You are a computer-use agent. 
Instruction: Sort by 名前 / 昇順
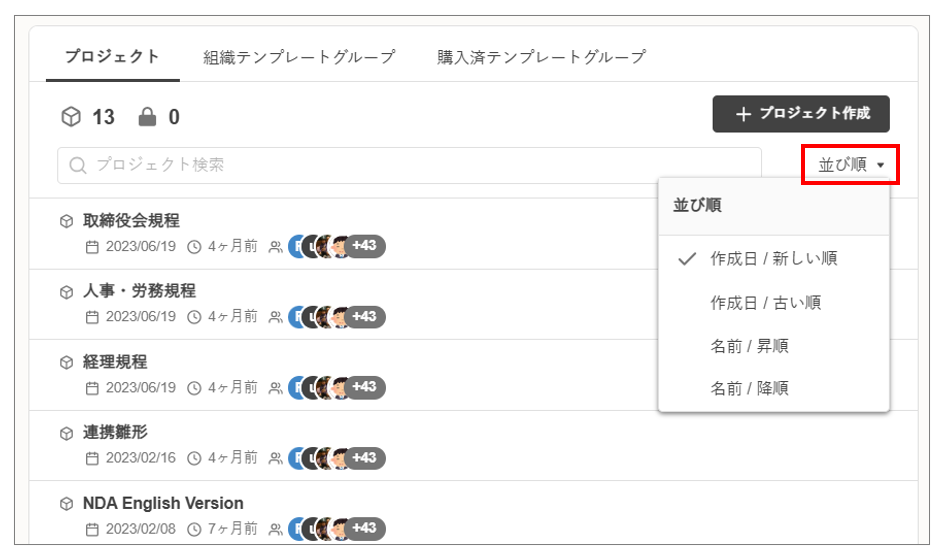(749, 346)
